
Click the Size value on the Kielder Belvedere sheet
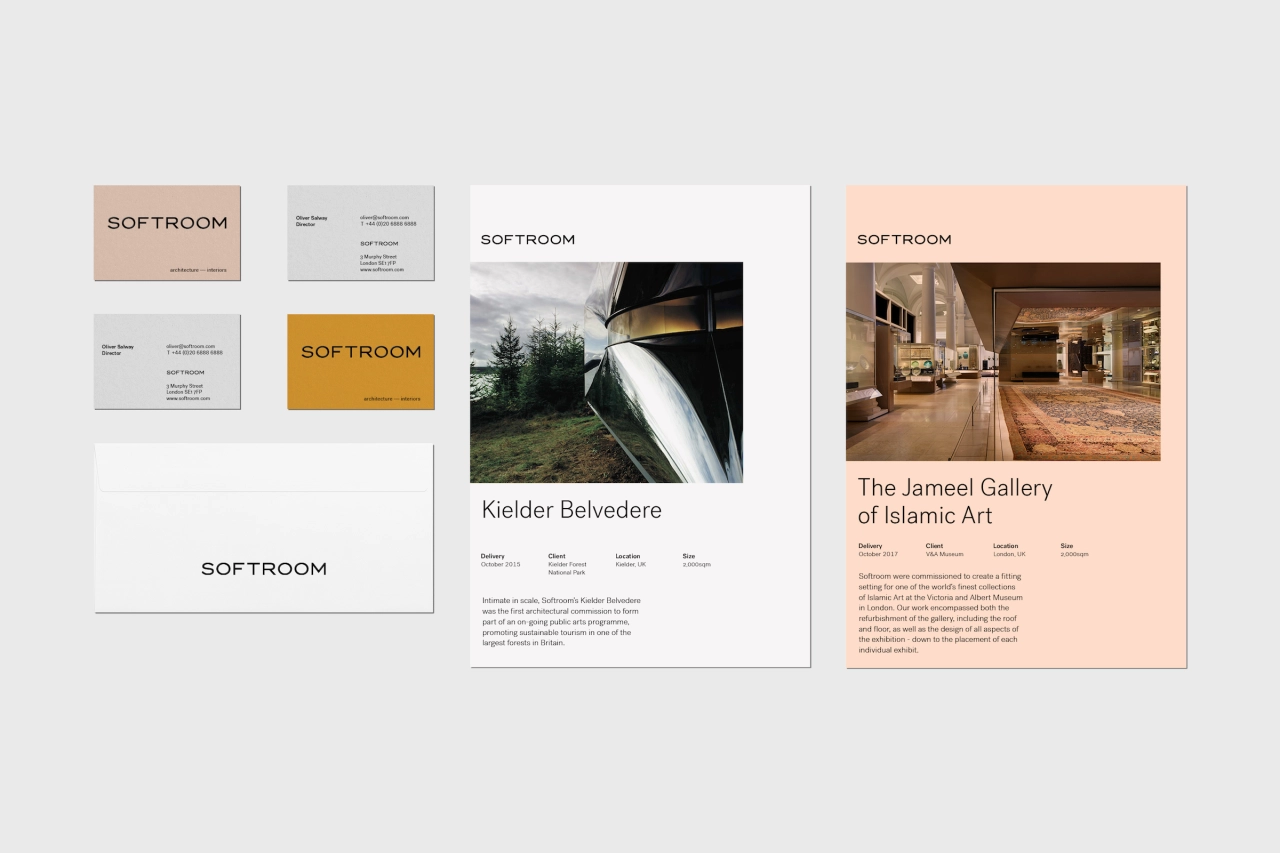[x=696, y=565]
